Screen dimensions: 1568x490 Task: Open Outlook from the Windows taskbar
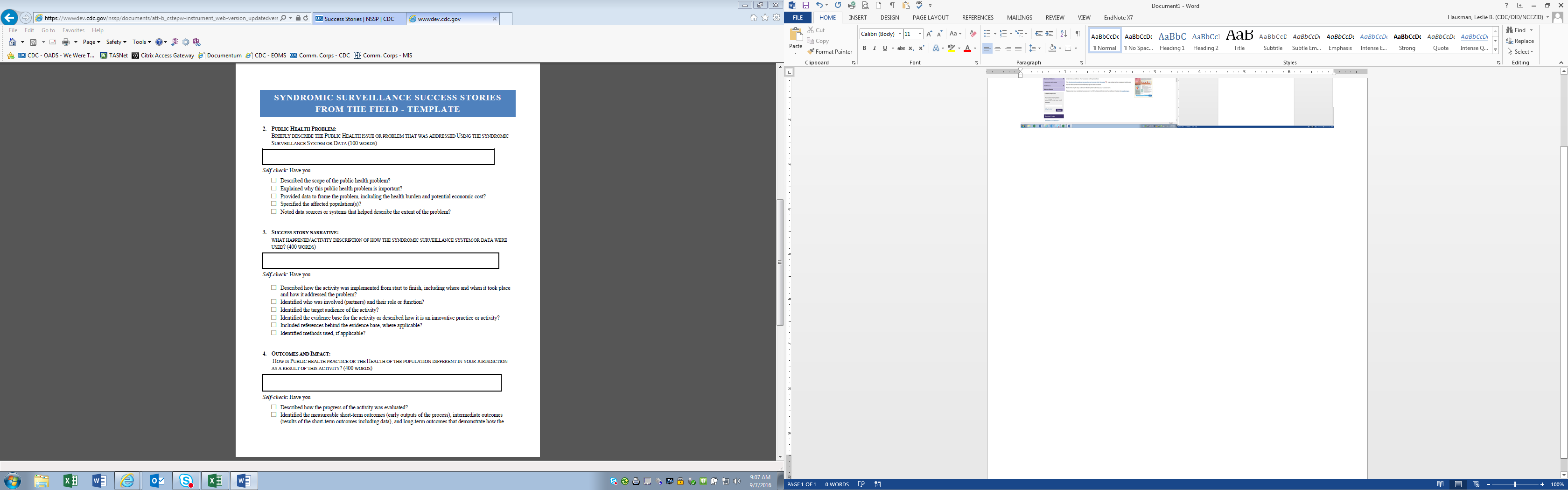click(x=157, y=481)
